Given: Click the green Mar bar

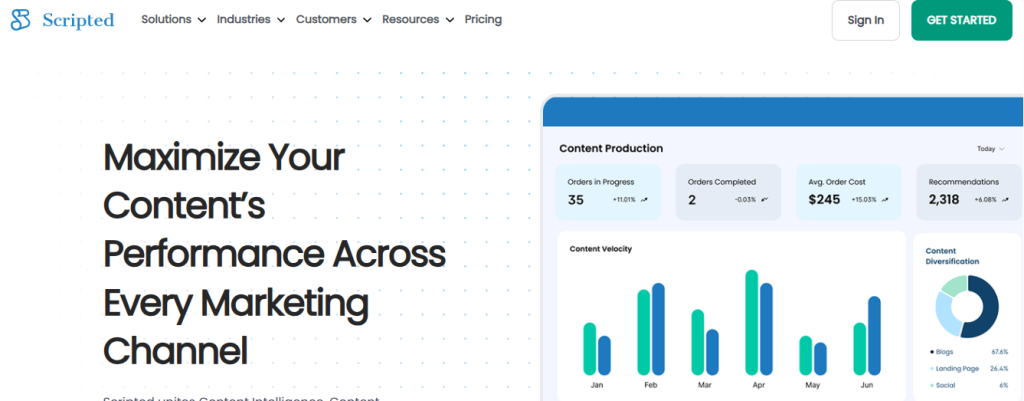Looking at the screenshot, I should (697, 342).
